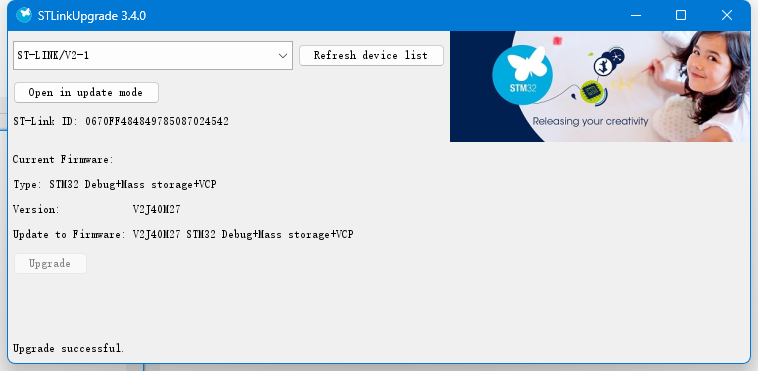Screen dimensions: 758x371
Task: Click the V2J40M27 version value
Action: tap(157, 209)
